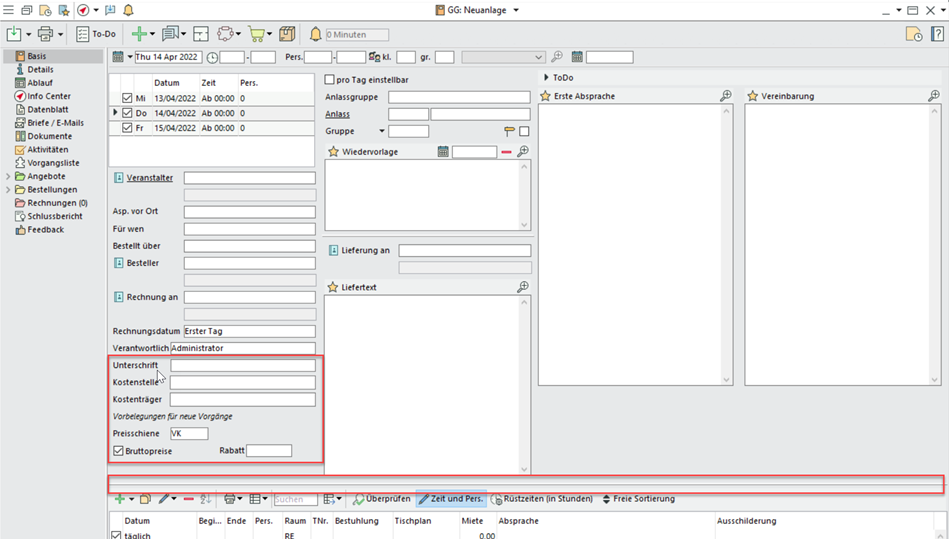Open Info Center in the sidebar

(48, 96)
